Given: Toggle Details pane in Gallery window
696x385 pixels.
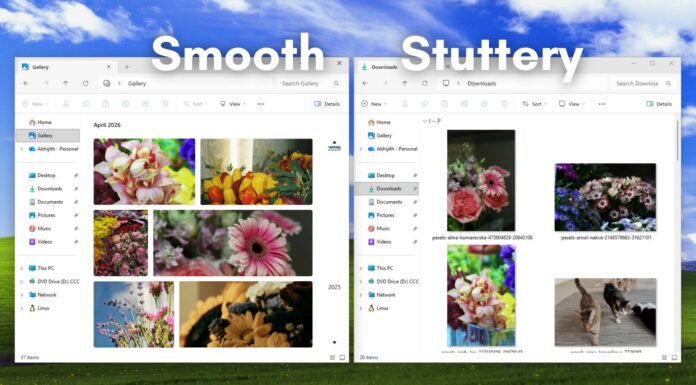Looking at the screenshot, I should [327, 104].
